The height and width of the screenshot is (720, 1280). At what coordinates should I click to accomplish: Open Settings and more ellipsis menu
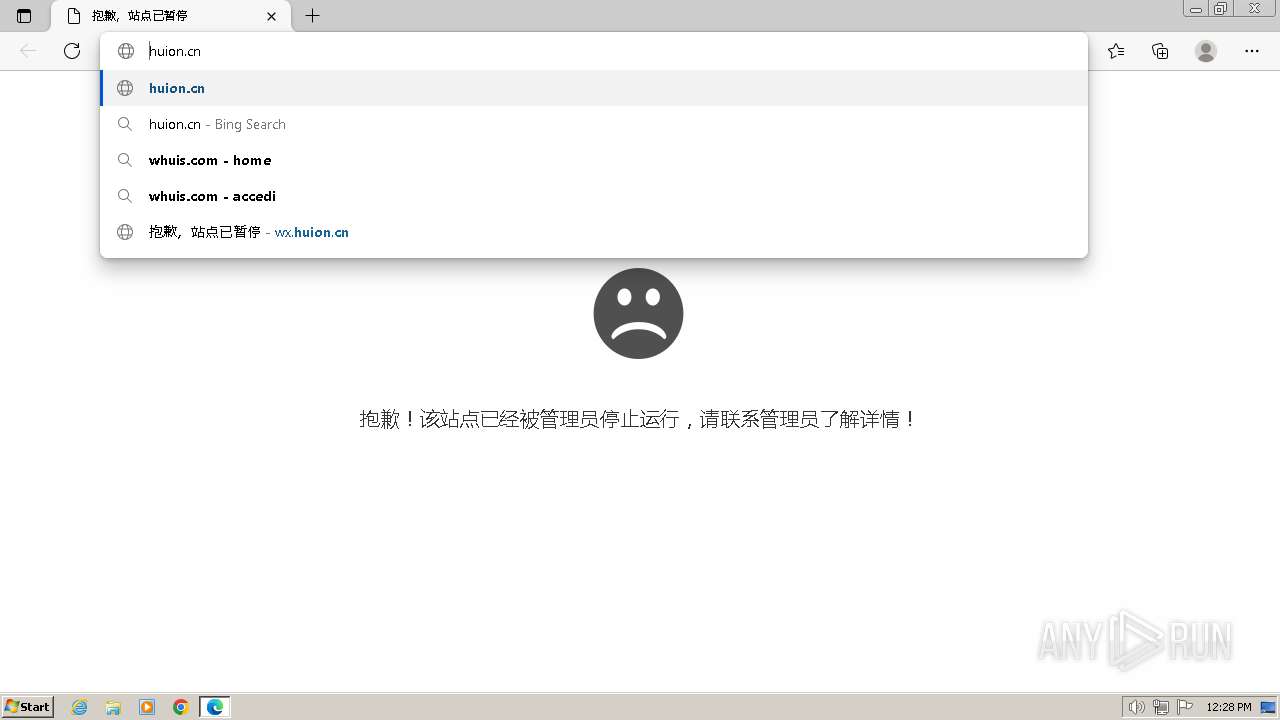tap(1252, 51)
